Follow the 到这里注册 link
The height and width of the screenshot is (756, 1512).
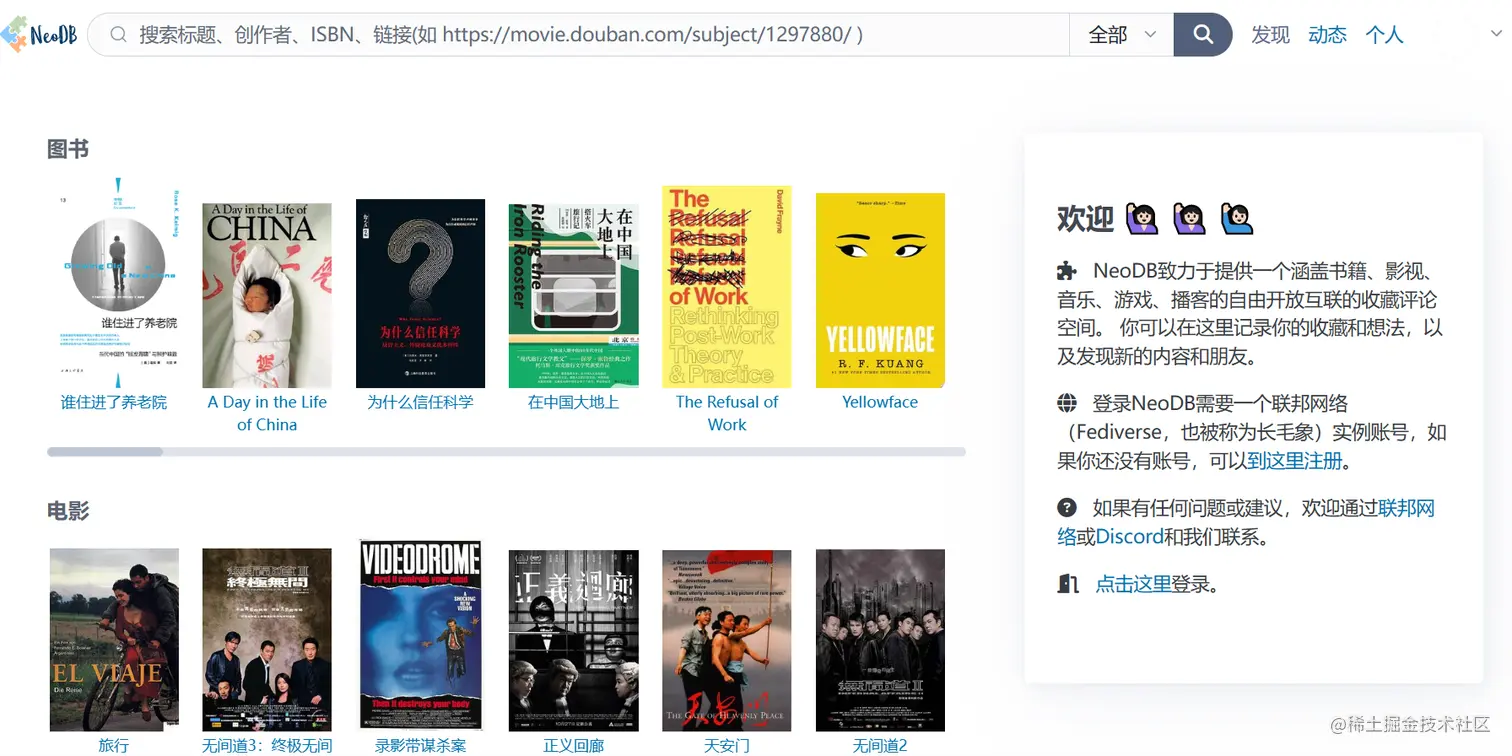1294,461
